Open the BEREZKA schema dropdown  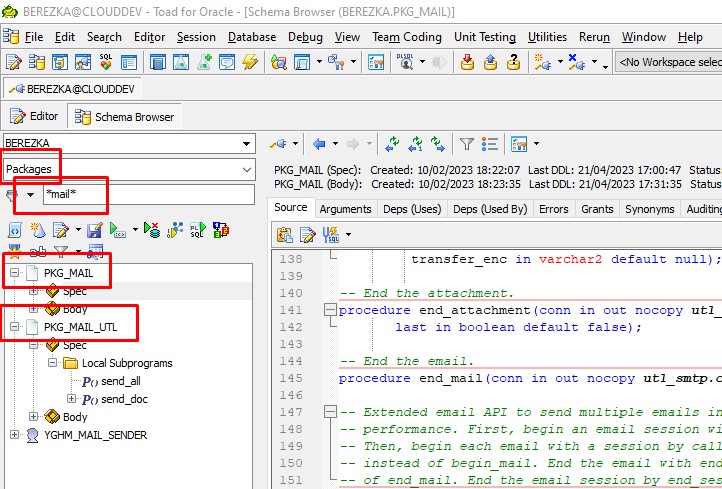tap(247, 144)
